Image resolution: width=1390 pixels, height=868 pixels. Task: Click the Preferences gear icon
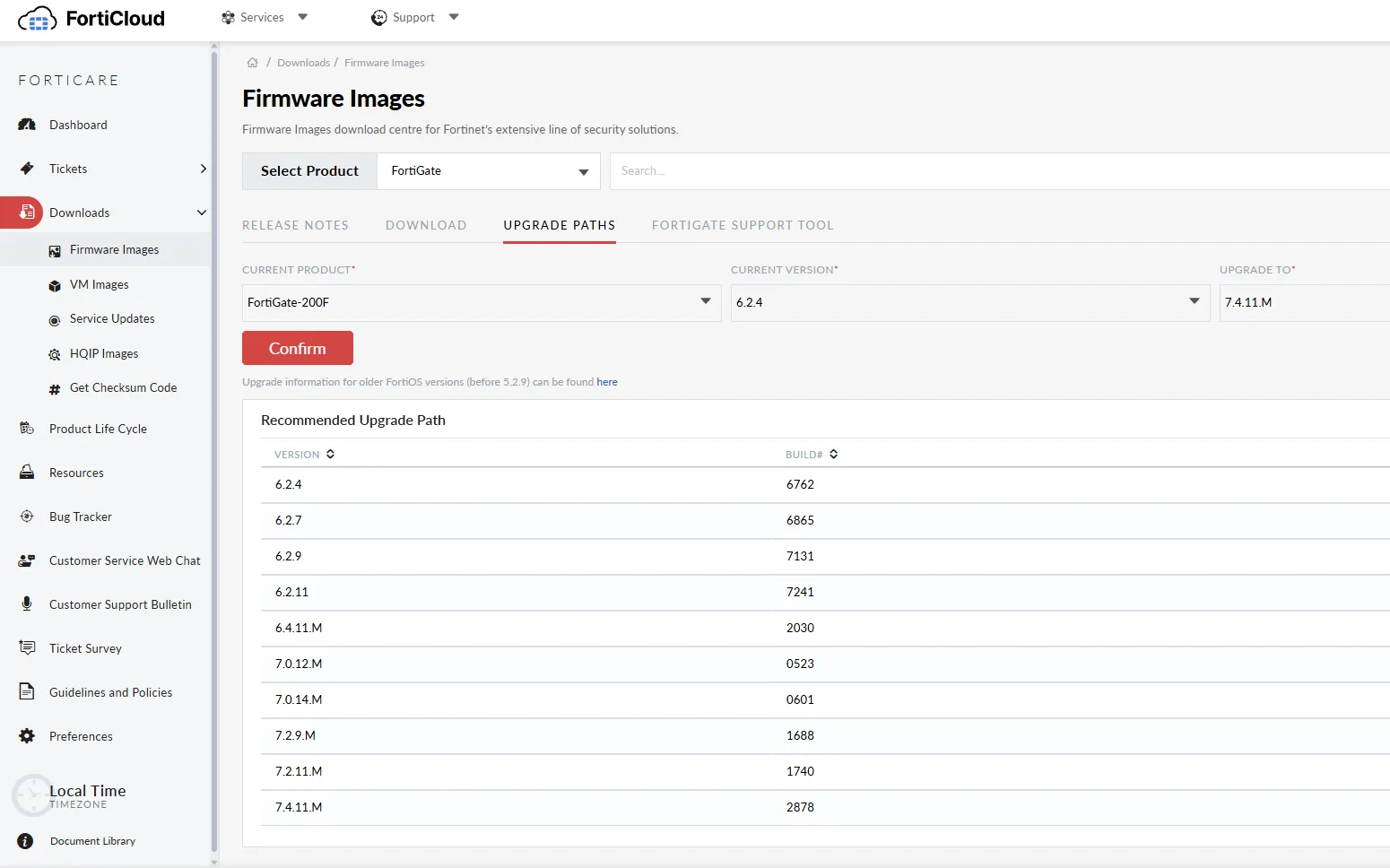pos(27,736)
